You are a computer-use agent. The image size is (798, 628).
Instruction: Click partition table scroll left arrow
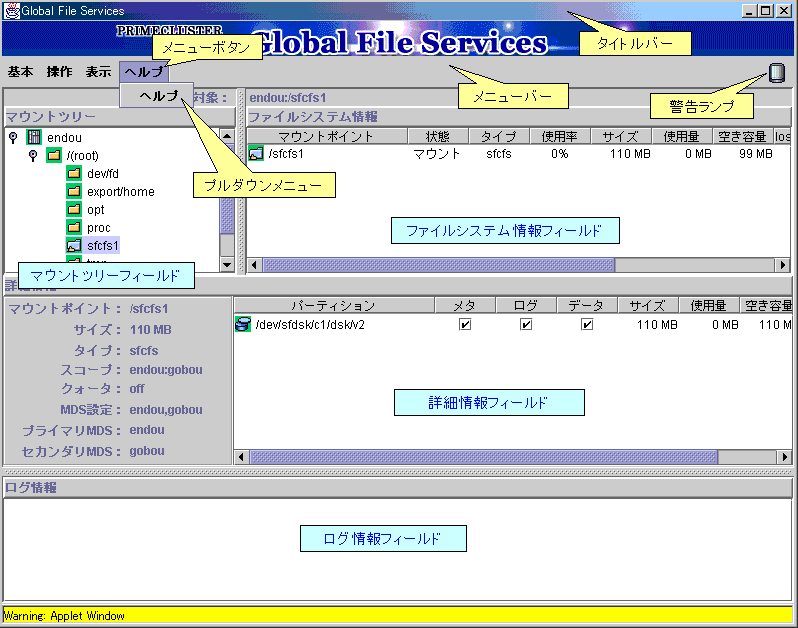tap(241, 457)
